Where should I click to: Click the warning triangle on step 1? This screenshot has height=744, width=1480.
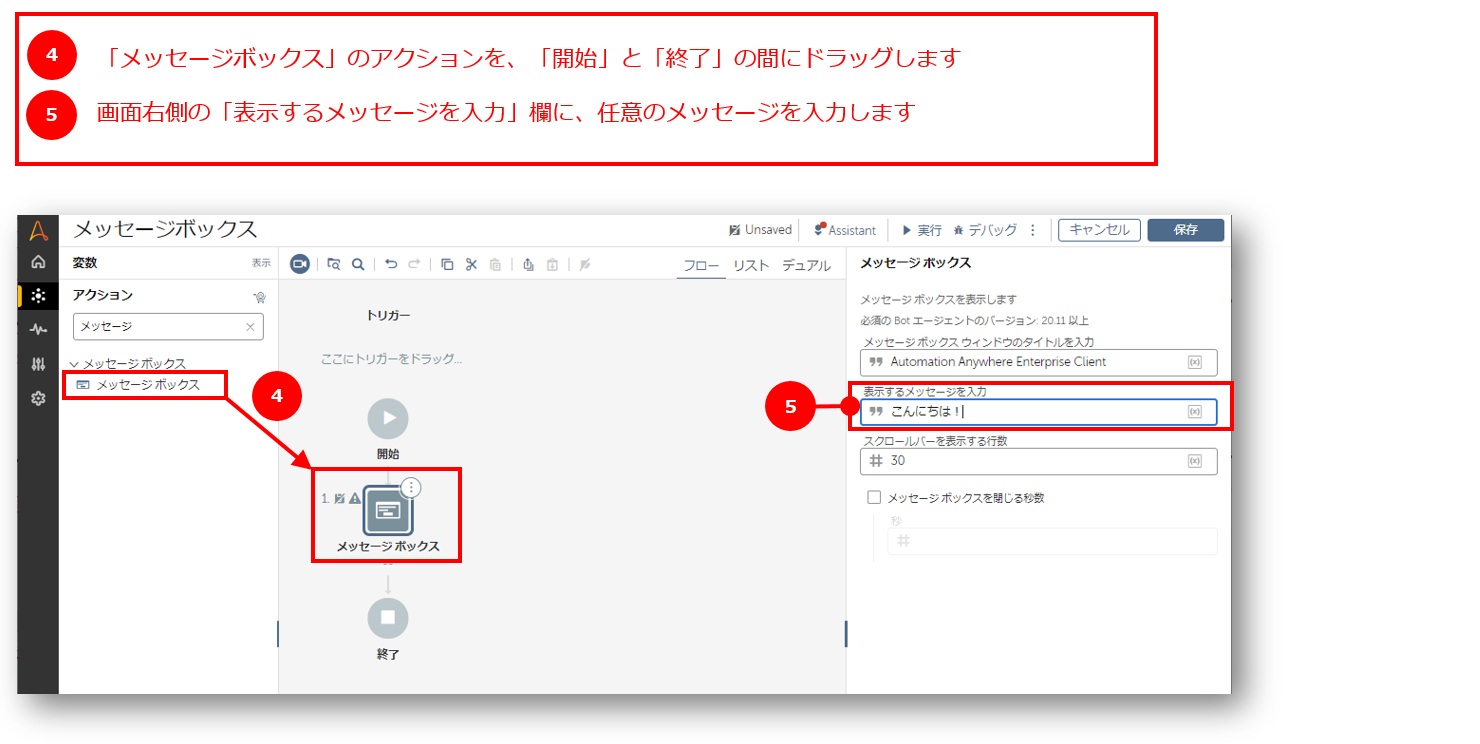coord(354,498)
